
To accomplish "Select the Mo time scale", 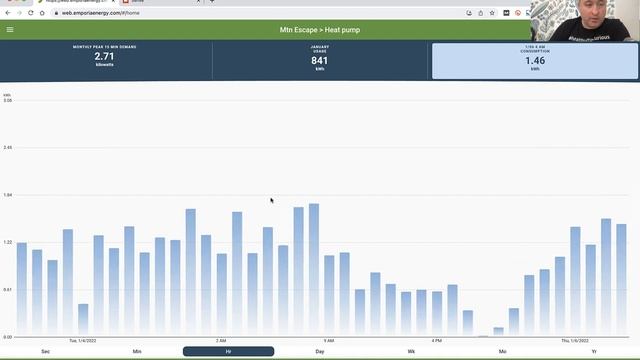I will tap(503, 351).
